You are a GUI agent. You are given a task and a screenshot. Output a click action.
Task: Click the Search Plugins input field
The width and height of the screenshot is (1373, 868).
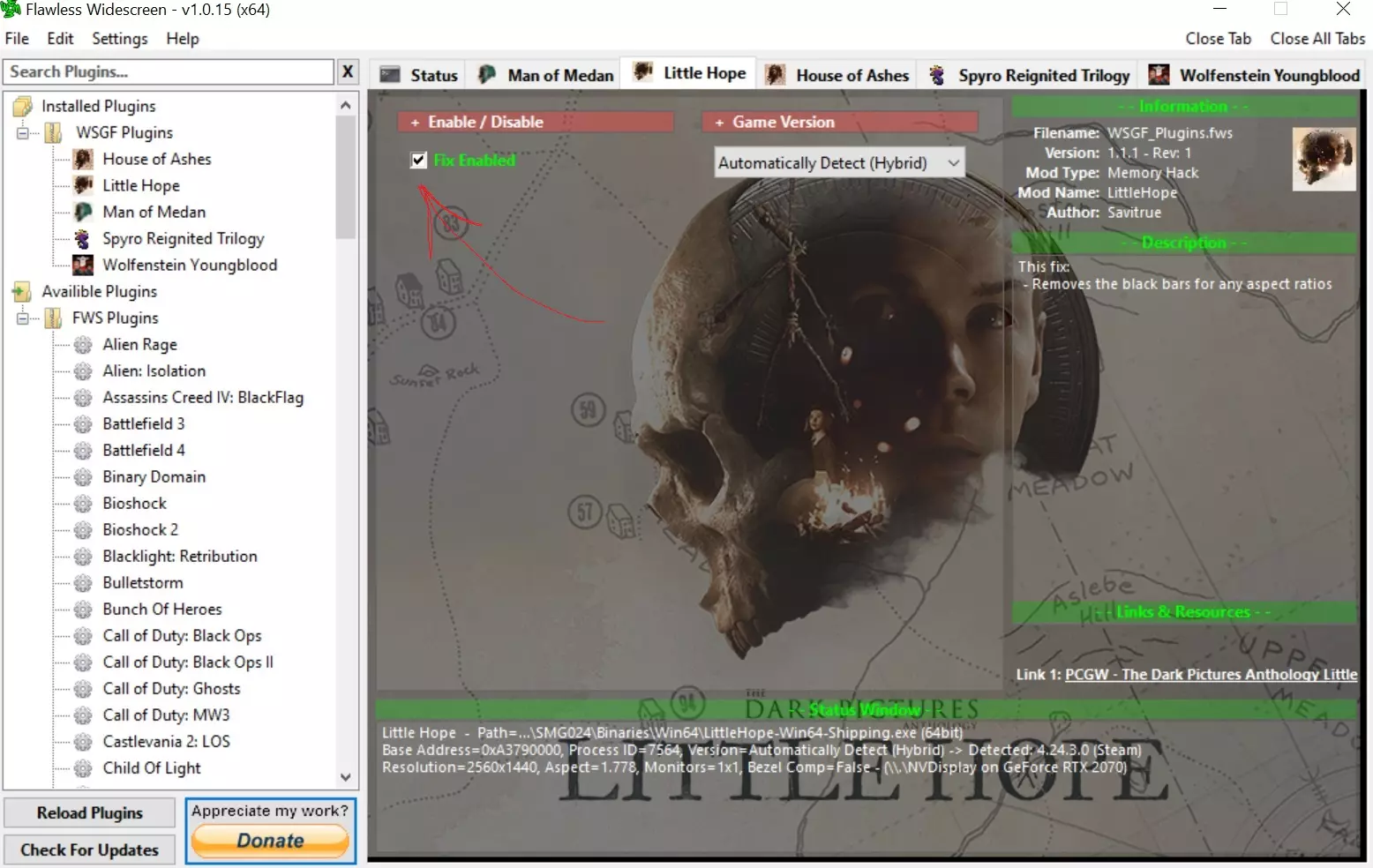click(x=169, y=72)
